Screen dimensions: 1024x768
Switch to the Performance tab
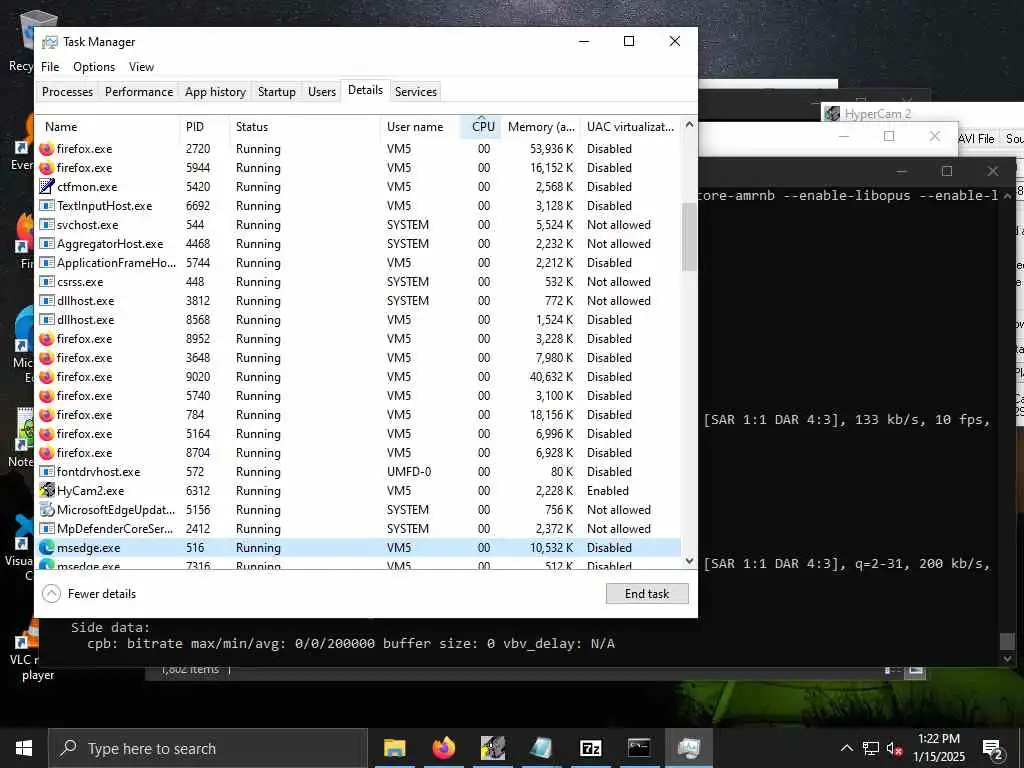tap(139, 91)
